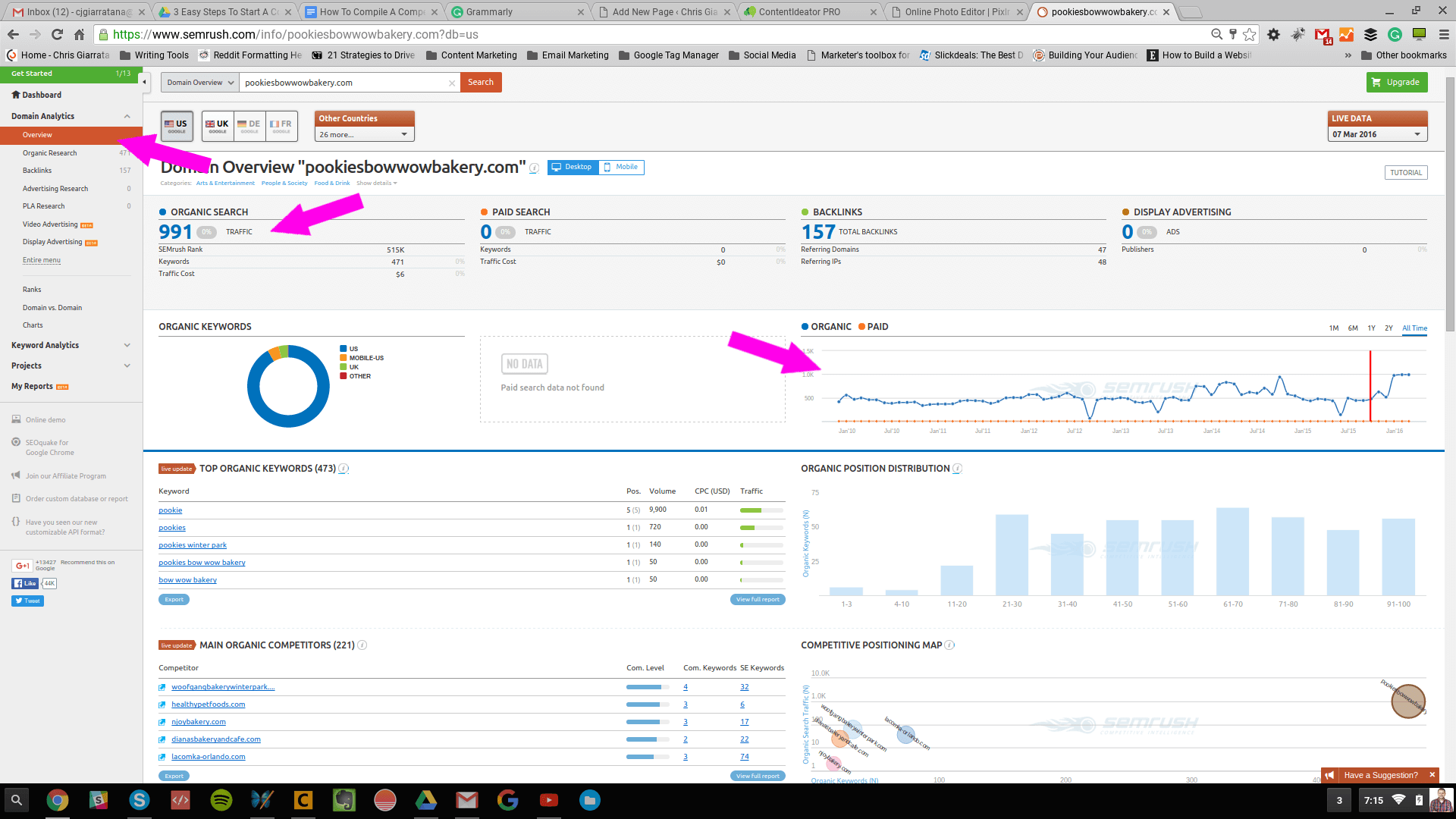View full report of organic competitors

click(758, 776)
